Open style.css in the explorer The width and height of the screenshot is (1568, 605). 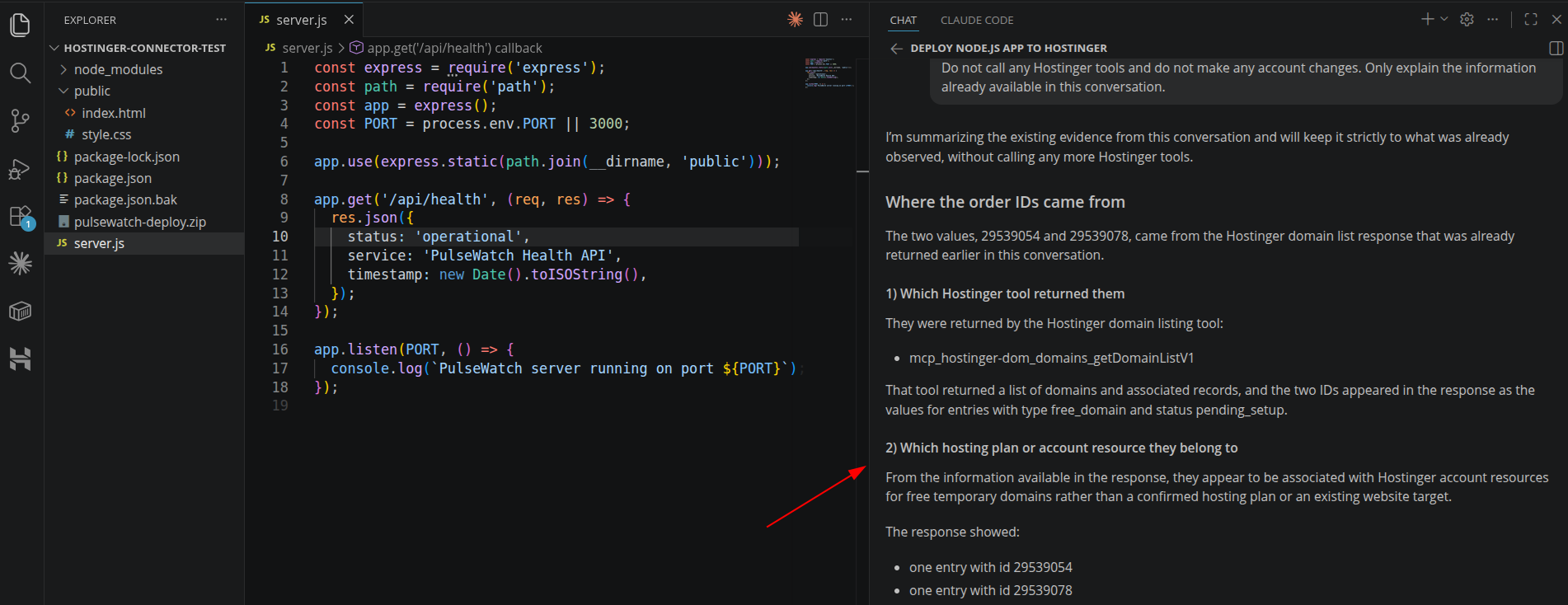pos(144,134)
